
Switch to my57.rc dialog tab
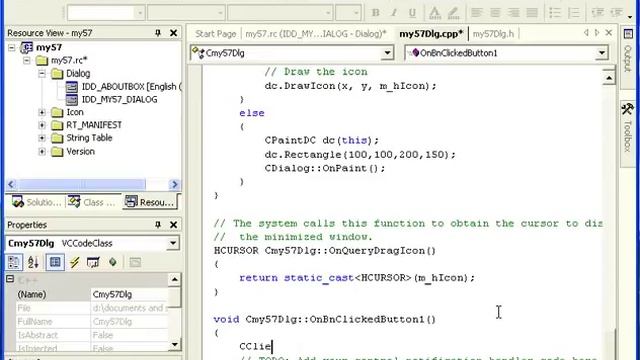[316, 34]
